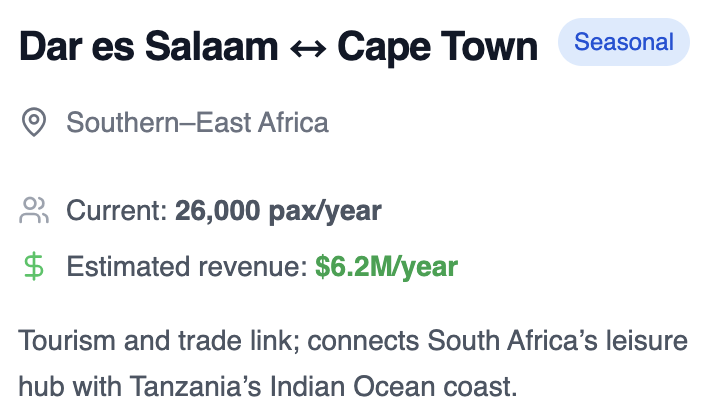Click the green dollar sign icon
Screen dimensions: 716x418
tap(34, 266)
